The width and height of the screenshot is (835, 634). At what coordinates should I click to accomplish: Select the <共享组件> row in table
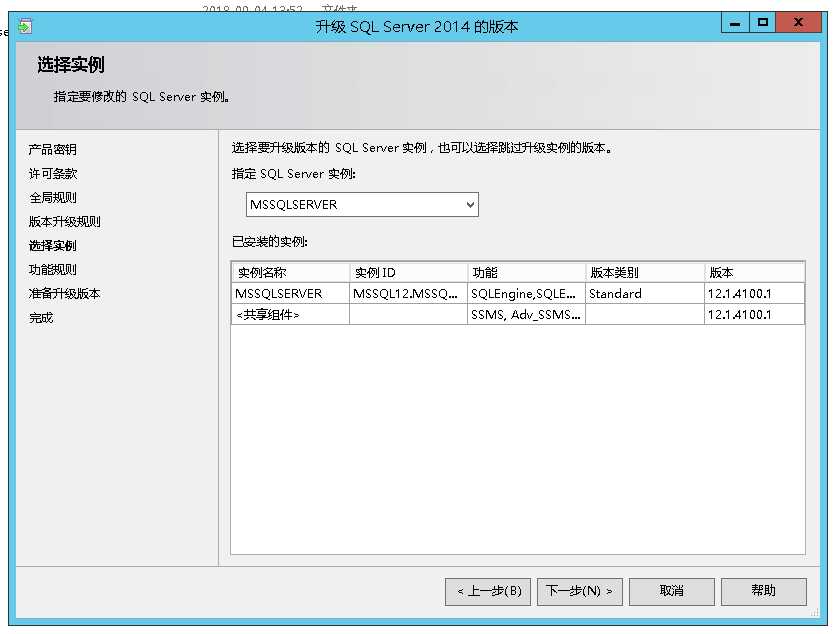[x=518, y=315]
